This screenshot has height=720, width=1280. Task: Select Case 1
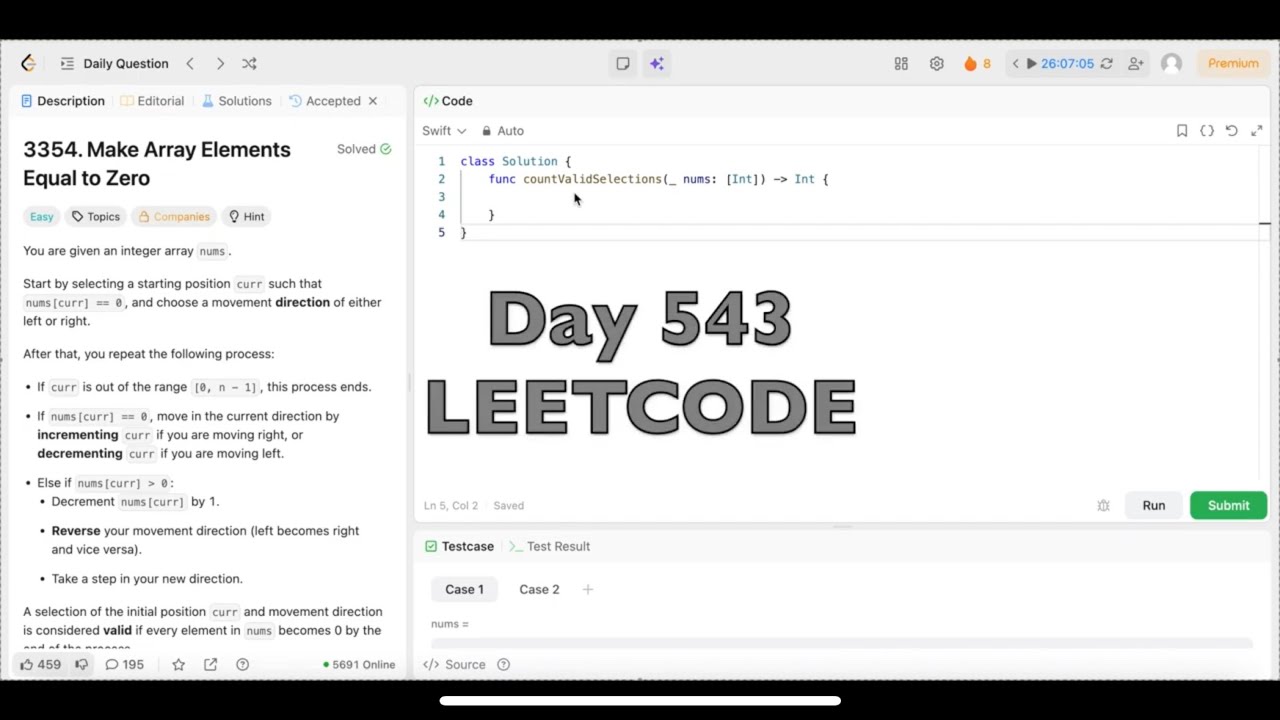click(464, 589)
